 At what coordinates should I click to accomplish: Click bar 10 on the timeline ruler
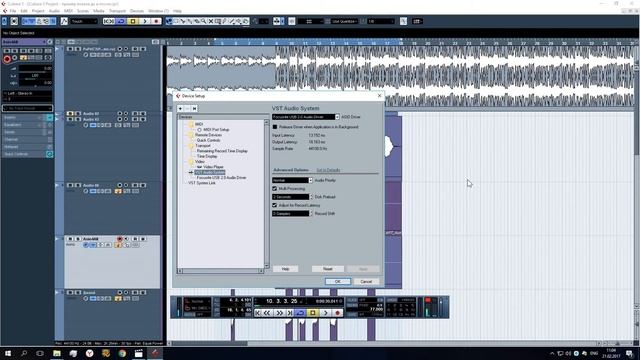click(x=291, y=43)
